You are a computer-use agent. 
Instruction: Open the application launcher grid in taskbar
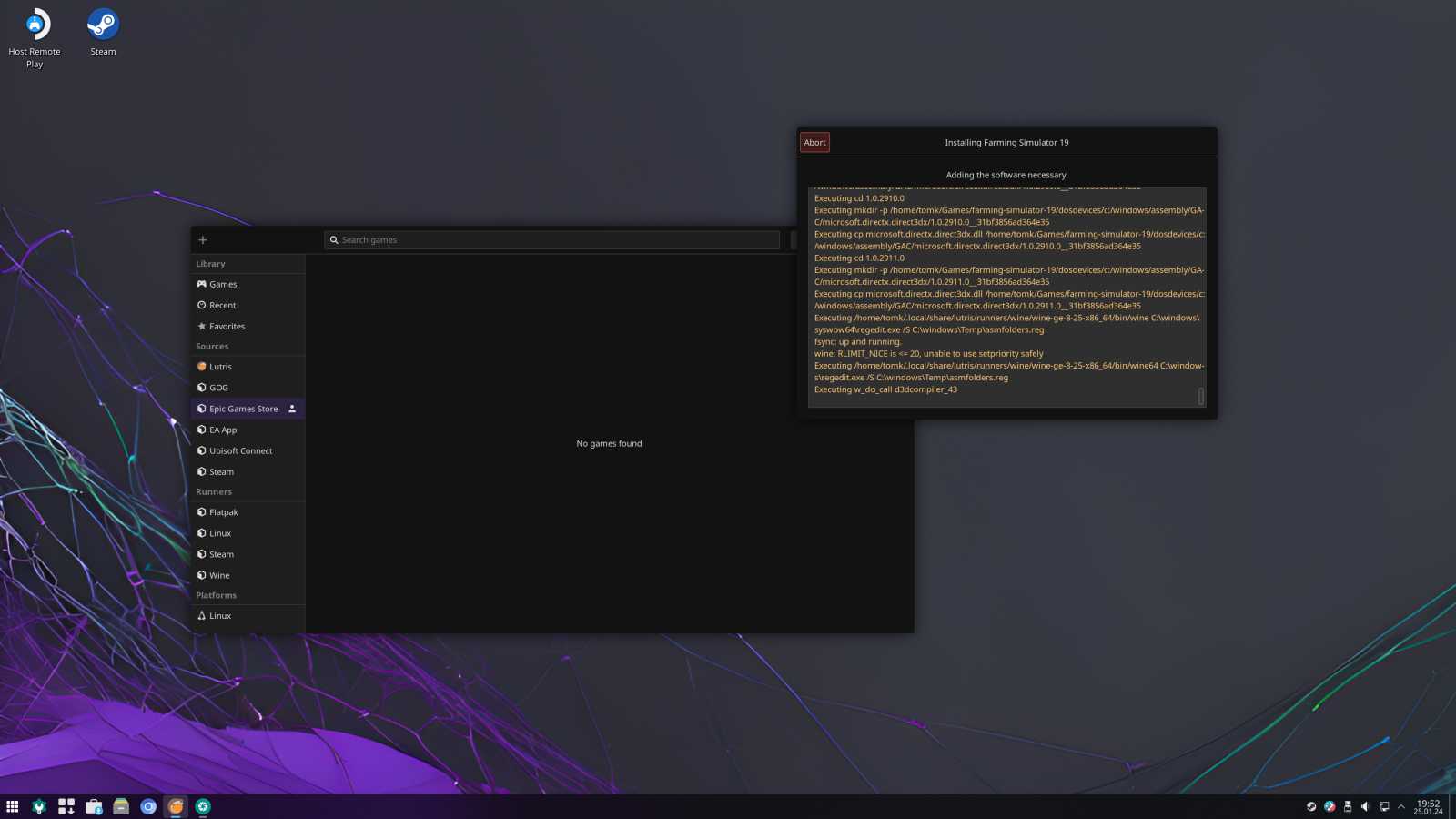13,806
